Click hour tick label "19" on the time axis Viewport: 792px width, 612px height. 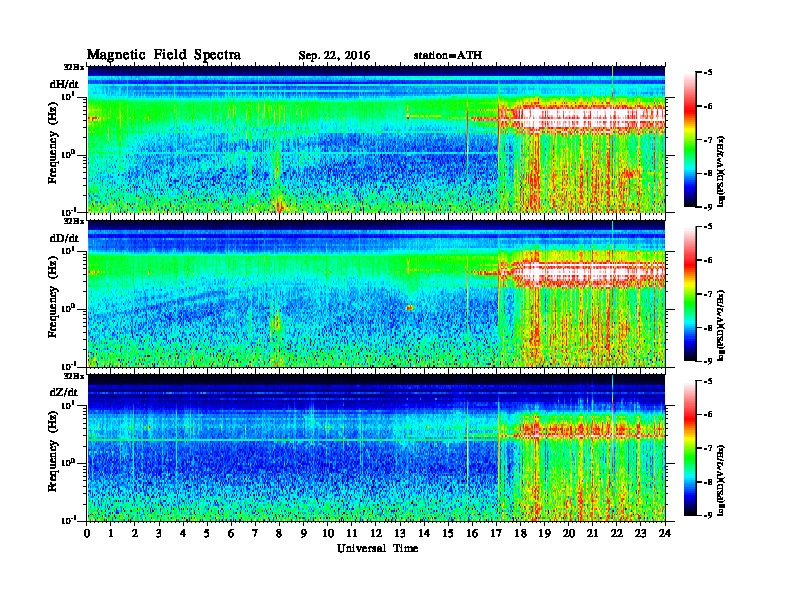pyautogui.click(x=544, y=533)
